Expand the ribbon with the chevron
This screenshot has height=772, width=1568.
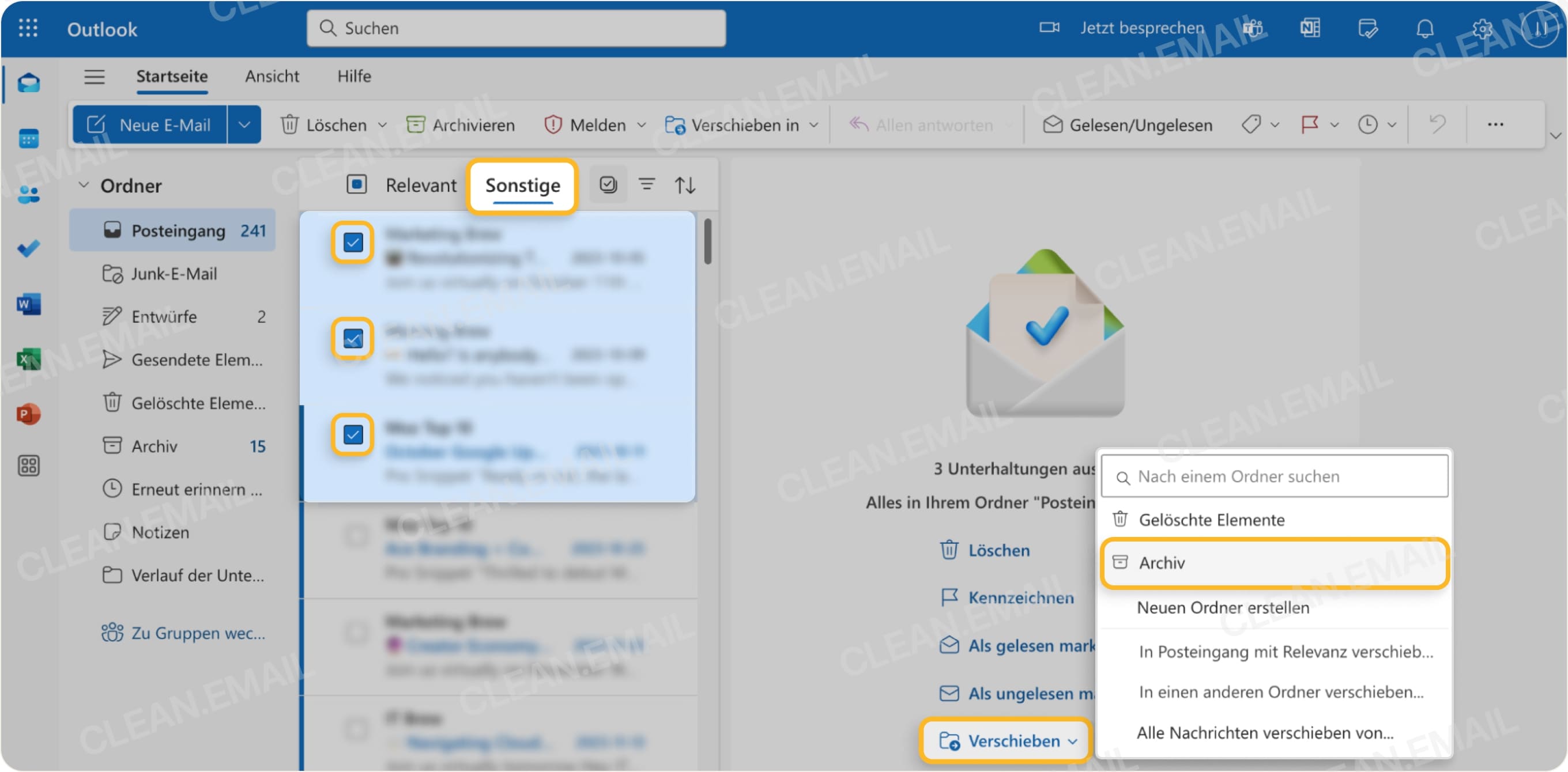[1555, 135]
